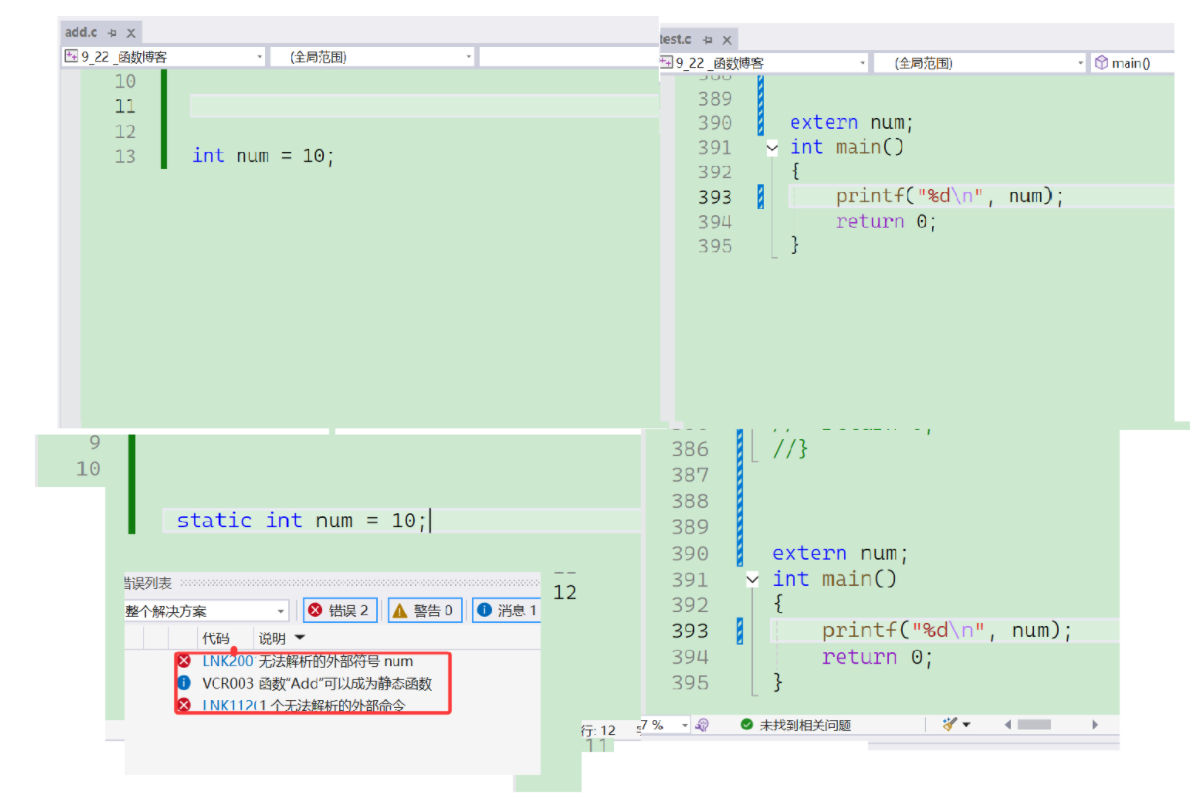
Task: Click line number 13 in add.c
Action: 125,156
